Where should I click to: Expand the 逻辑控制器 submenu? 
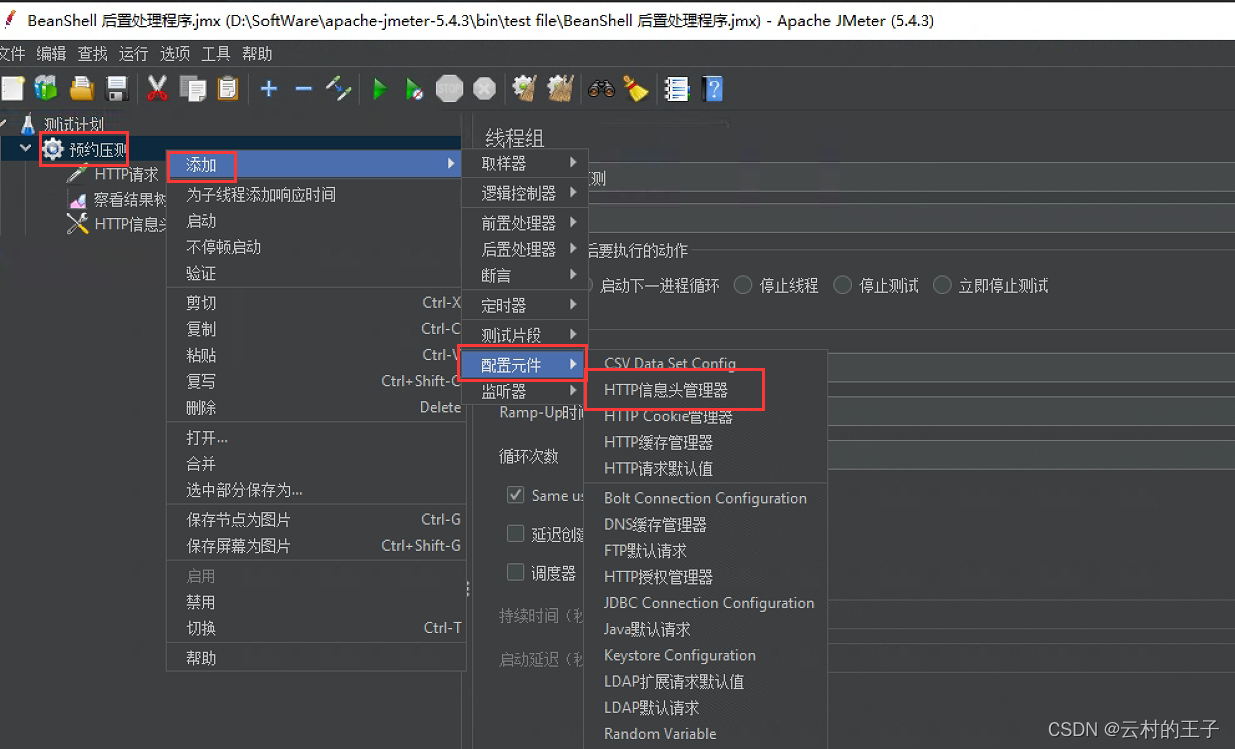(x=525, y=193)
